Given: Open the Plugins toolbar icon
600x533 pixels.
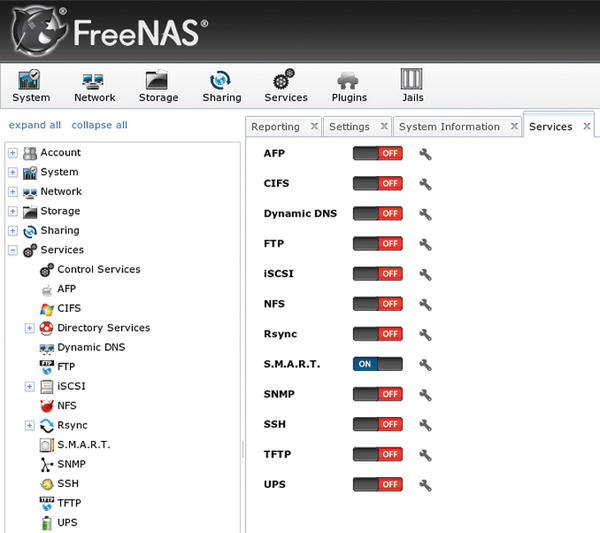Looking at the screenshot, I should (349, 86).
